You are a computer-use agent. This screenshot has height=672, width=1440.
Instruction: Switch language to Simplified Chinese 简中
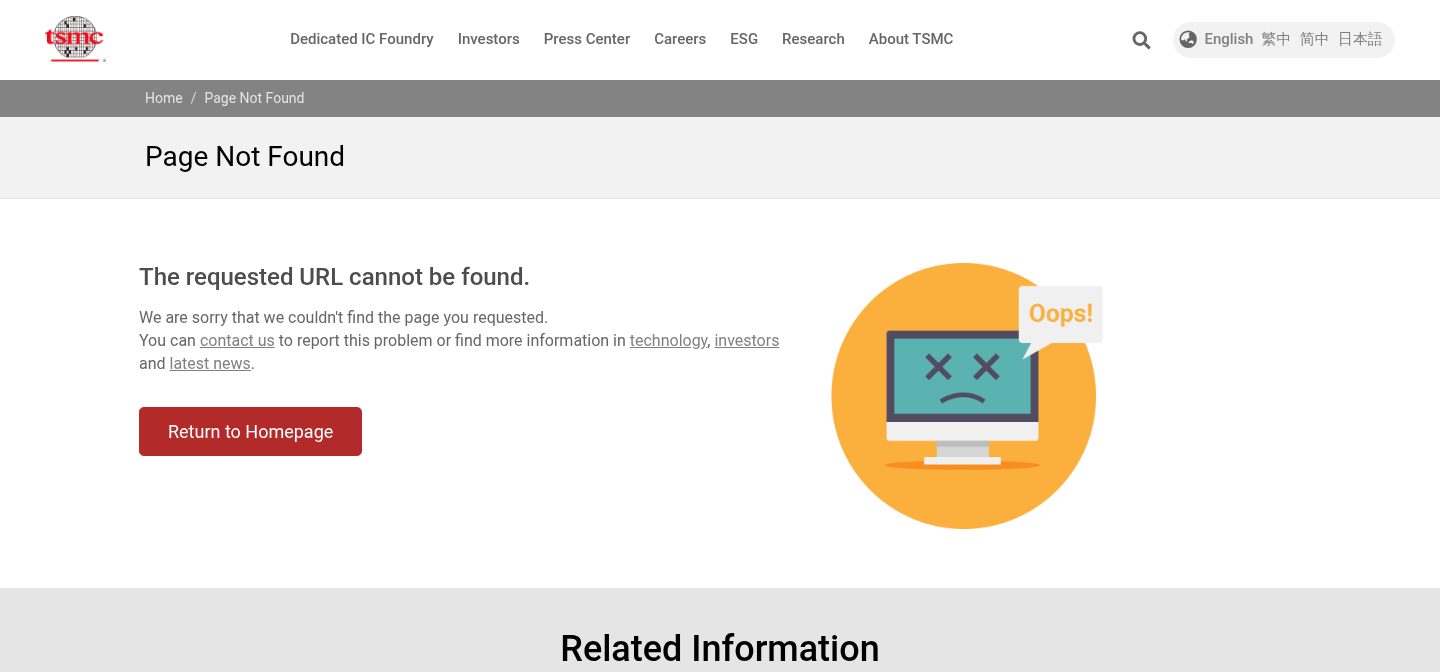click(x=1314, y=39)
